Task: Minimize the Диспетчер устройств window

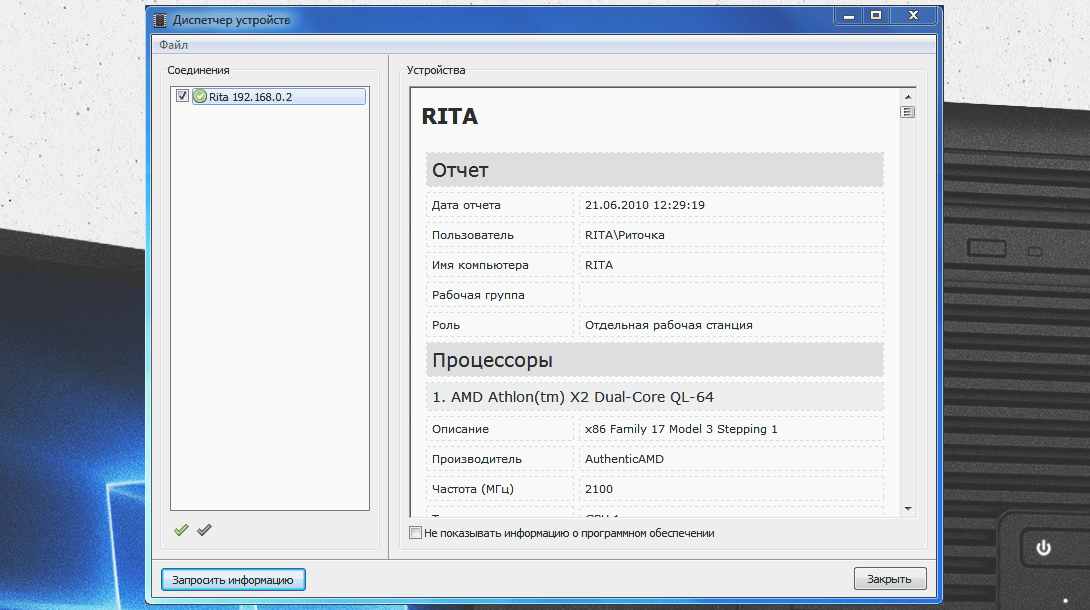Action: 848,16
